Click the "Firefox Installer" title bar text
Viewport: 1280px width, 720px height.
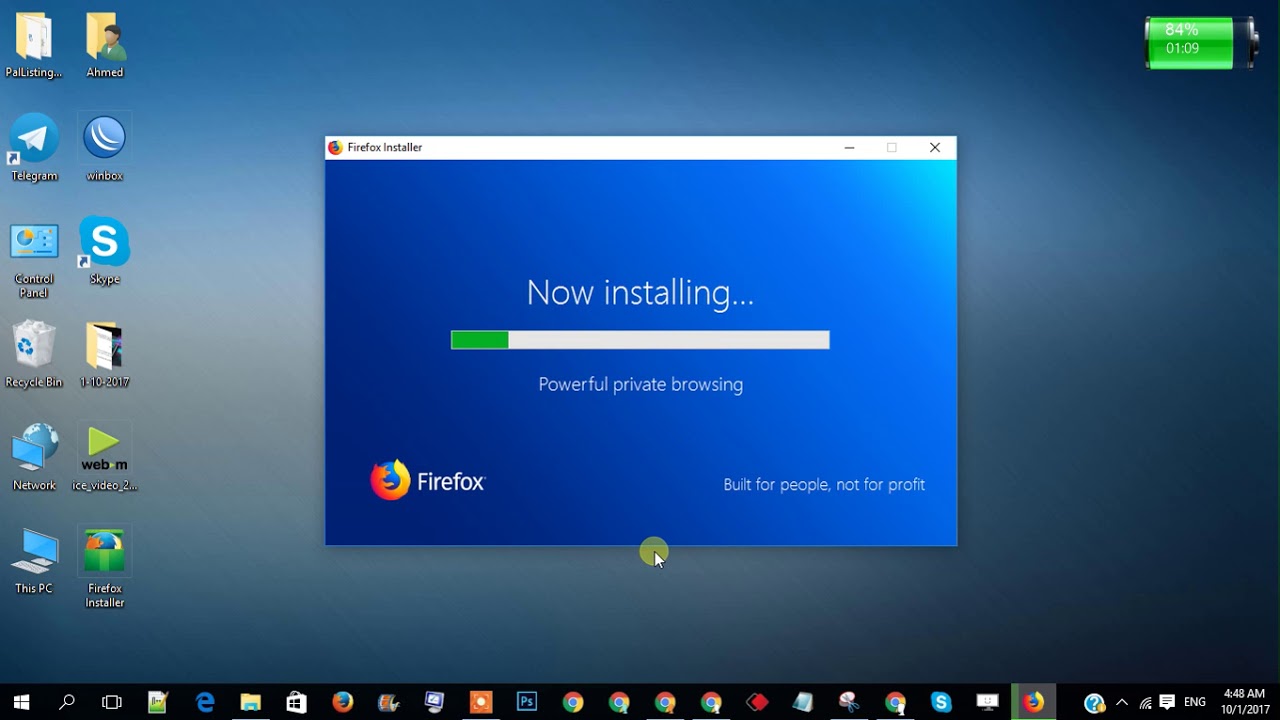(x=385, y=148)
